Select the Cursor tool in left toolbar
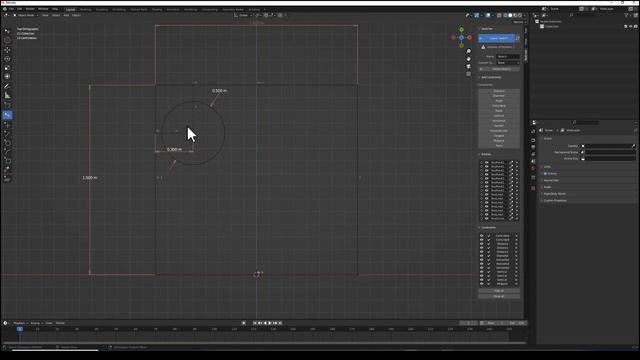640x360 pixels. 7,40
